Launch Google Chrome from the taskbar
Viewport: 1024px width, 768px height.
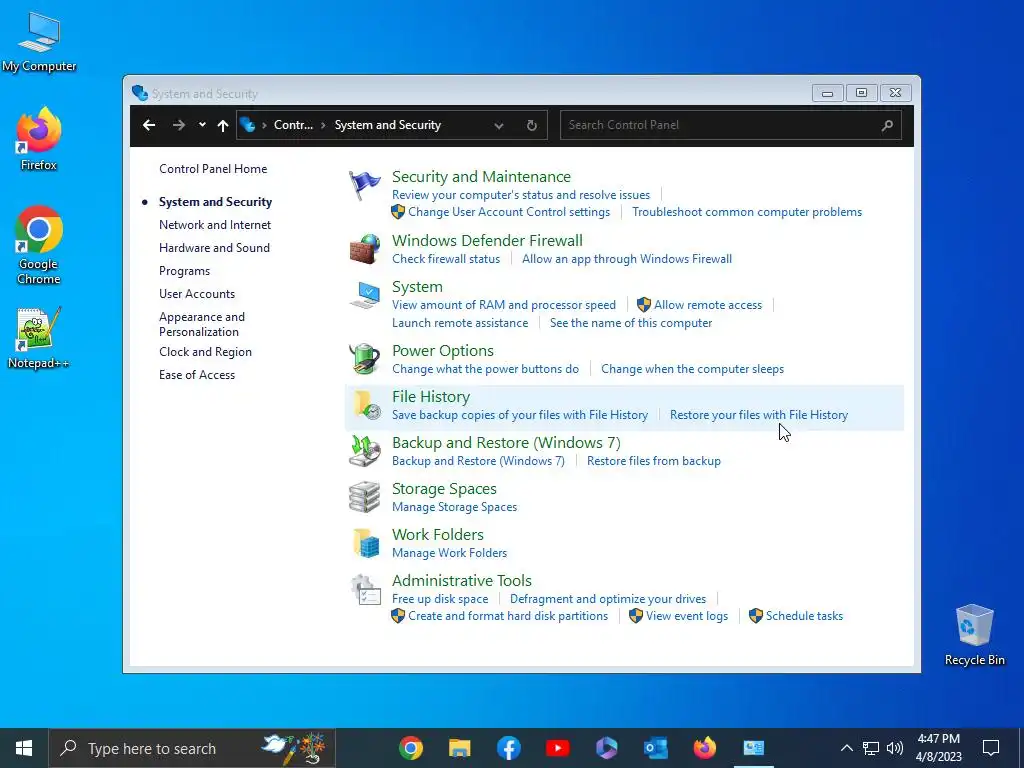pyautogui.click(x=411, y=748)
